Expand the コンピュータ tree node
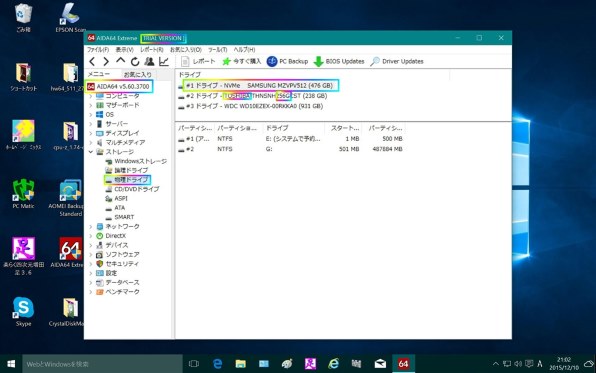This screenshot has height=373, width=596. click(x=90, y=96)
